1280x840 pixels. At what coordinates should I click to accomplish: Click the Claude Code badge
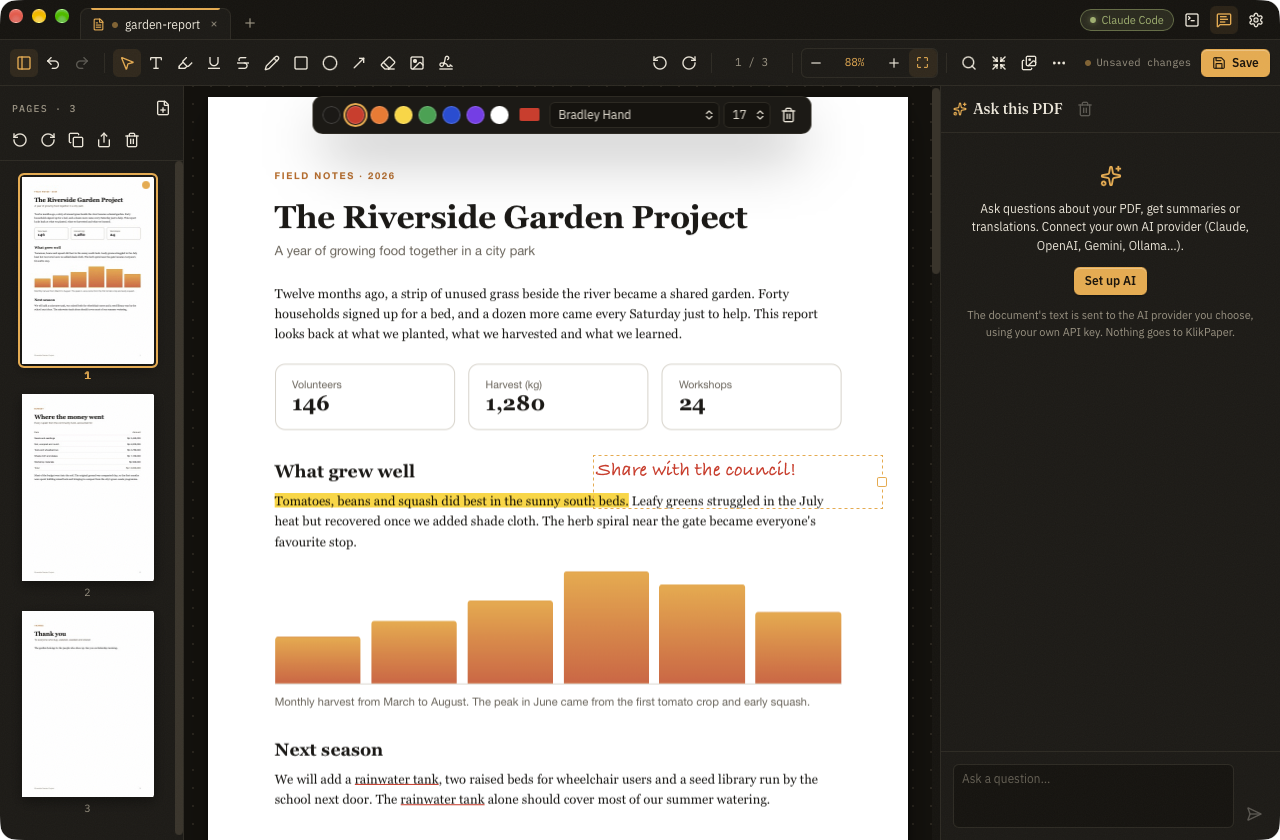(x=1127, y=20)
